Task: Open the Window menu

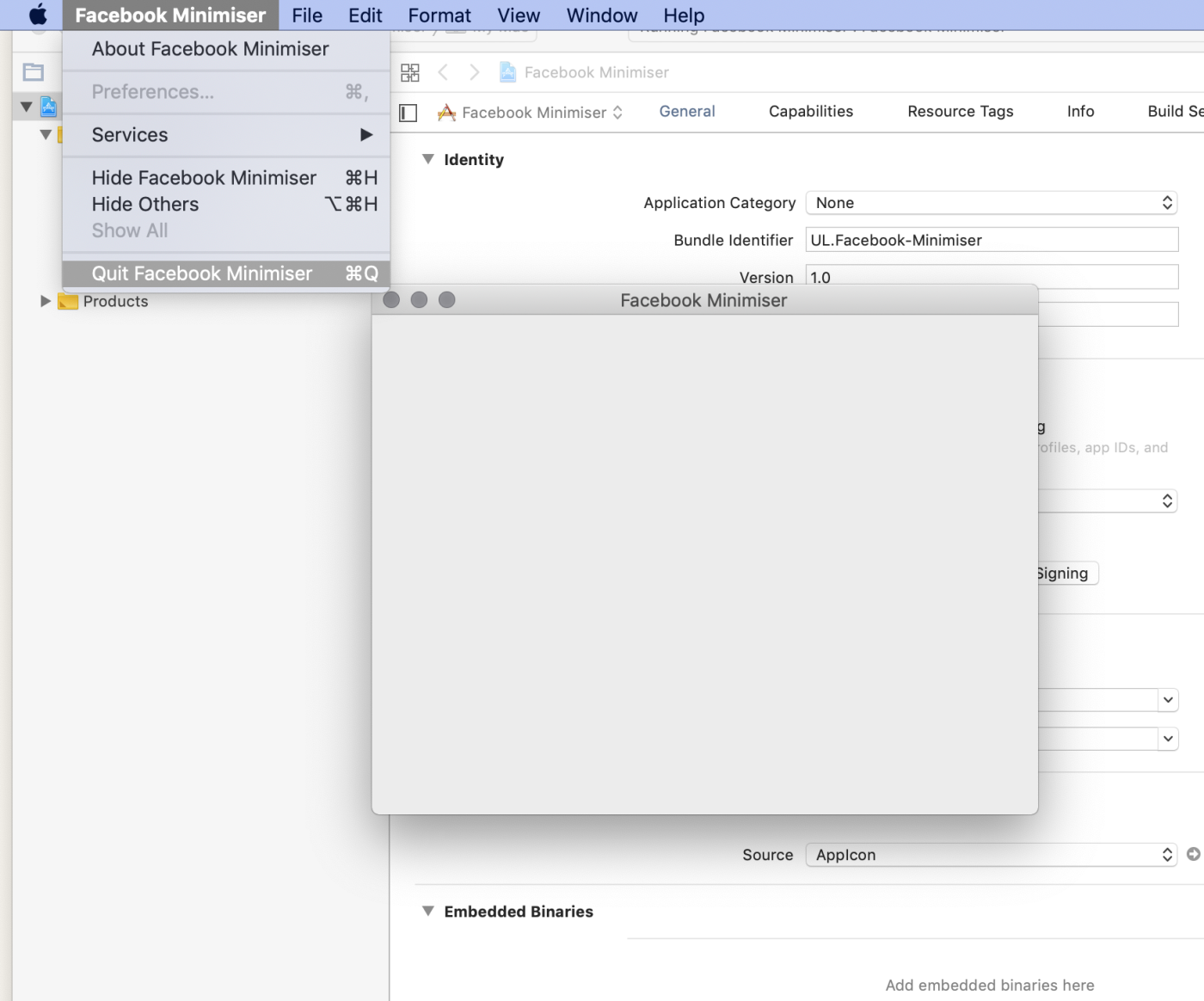Action: point(602,15)
